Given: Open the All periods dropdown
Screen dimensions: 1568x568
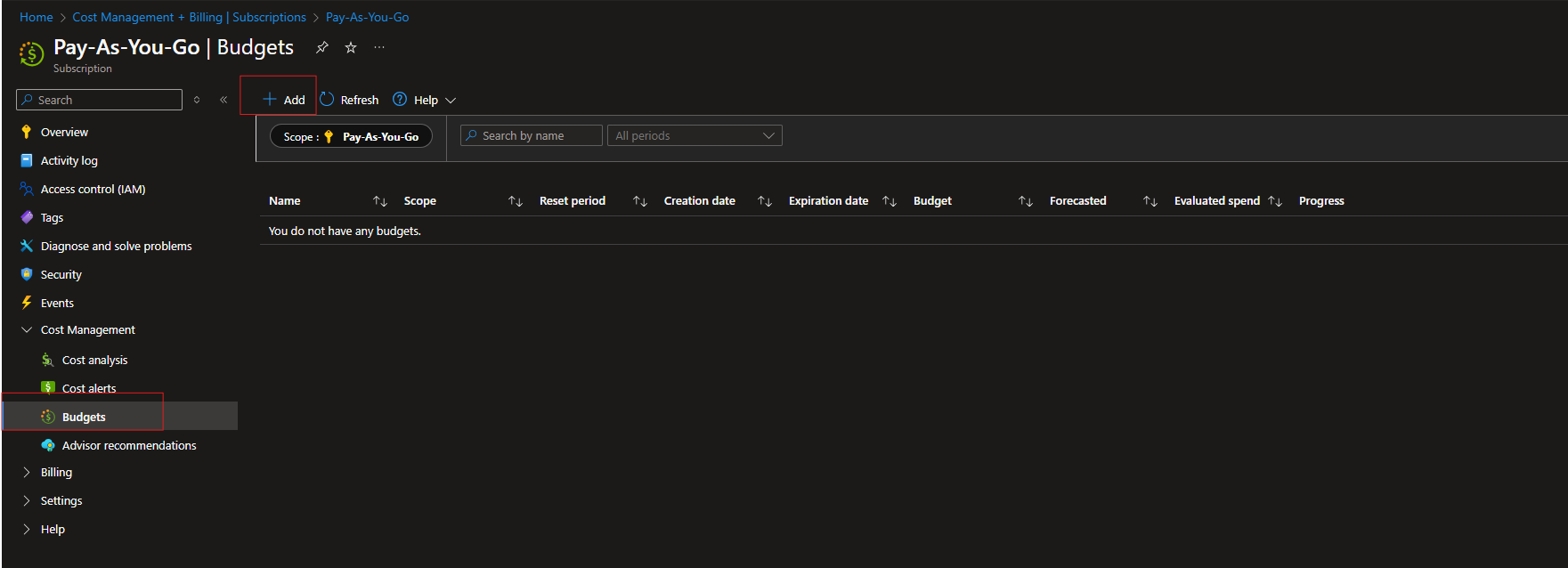Looking at the screenshot, I should pos(695,135).
